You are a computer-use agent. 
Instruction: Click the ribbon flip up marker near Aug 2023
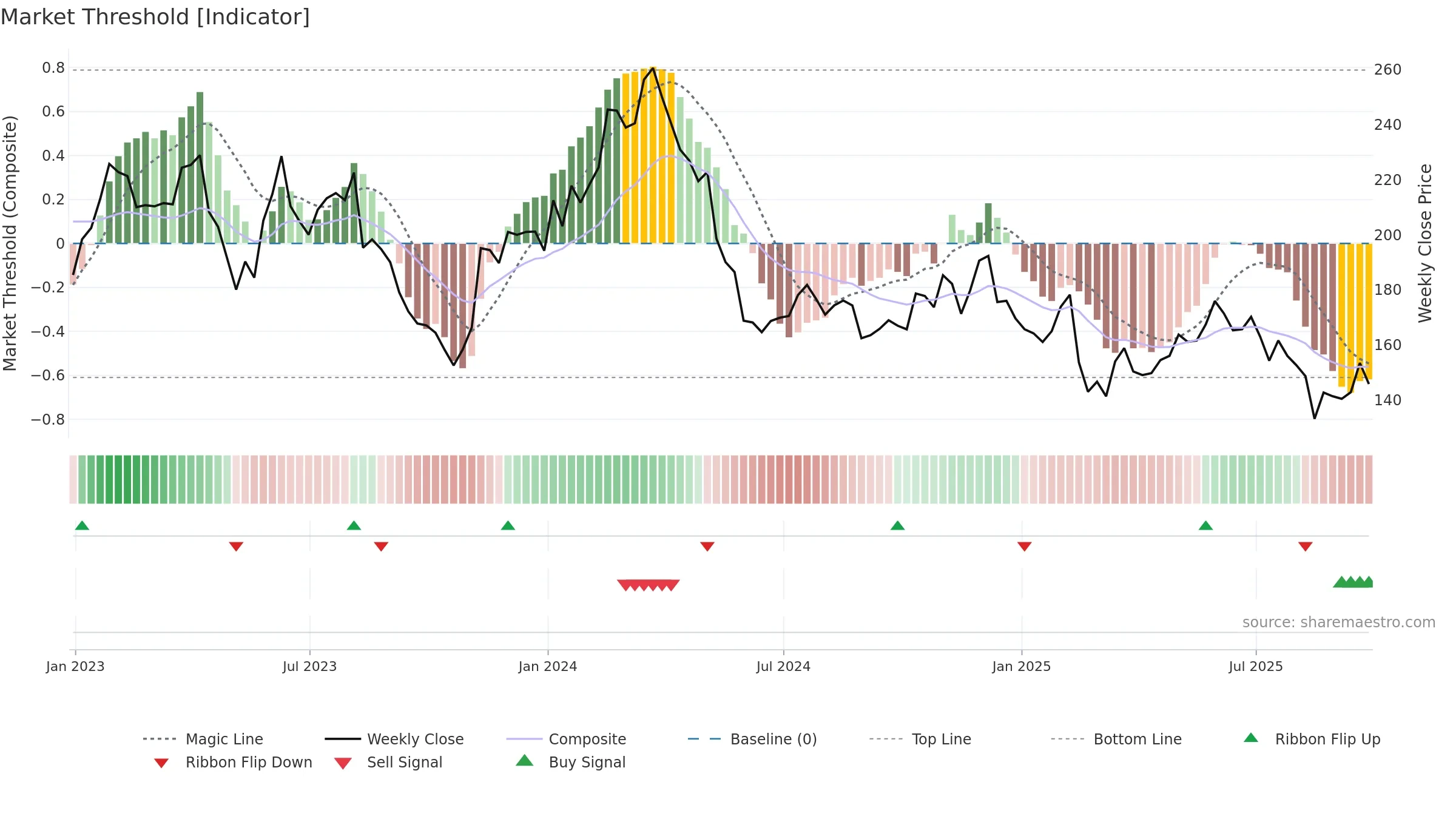tap(354, 525)
